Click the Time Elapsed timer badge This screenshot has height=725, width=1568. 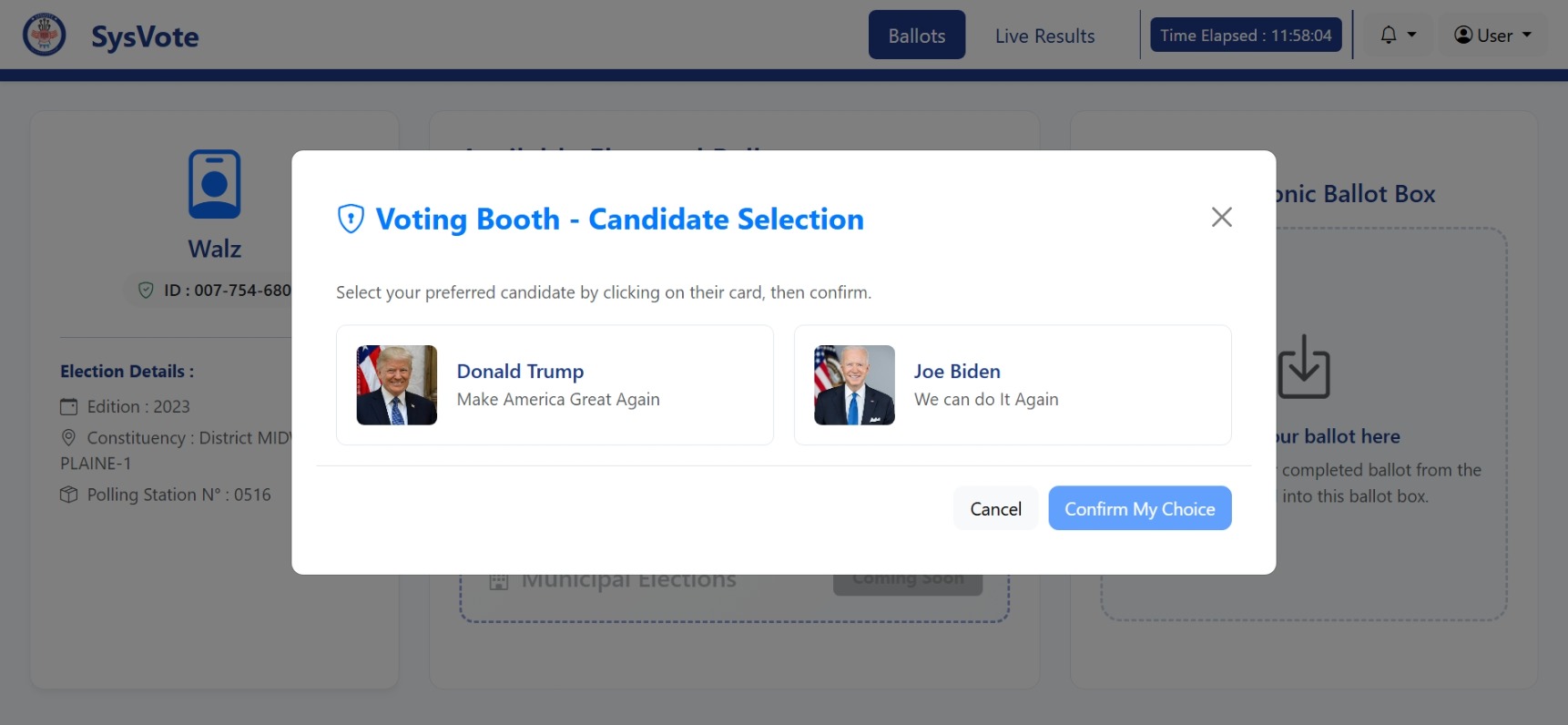[x=1245, y=36]
